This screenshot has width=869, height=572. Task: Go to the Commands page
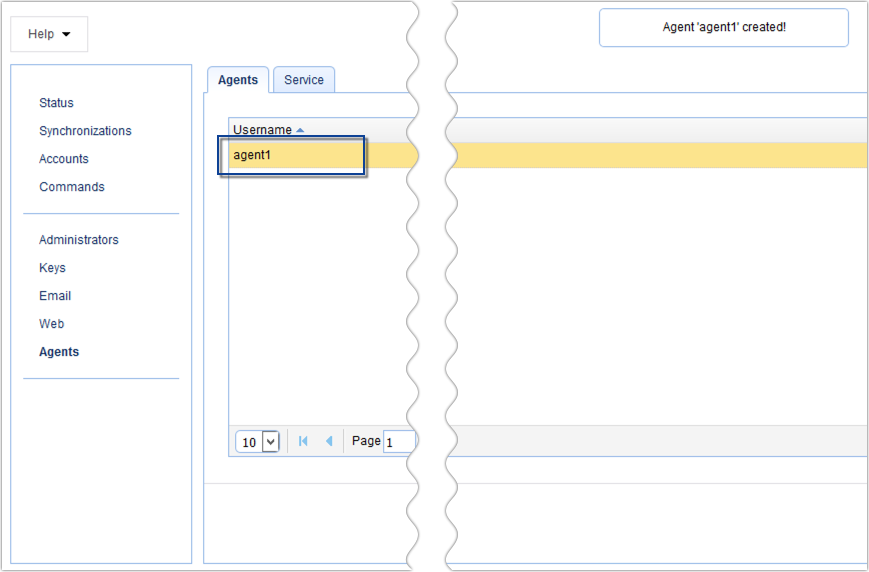72,187
